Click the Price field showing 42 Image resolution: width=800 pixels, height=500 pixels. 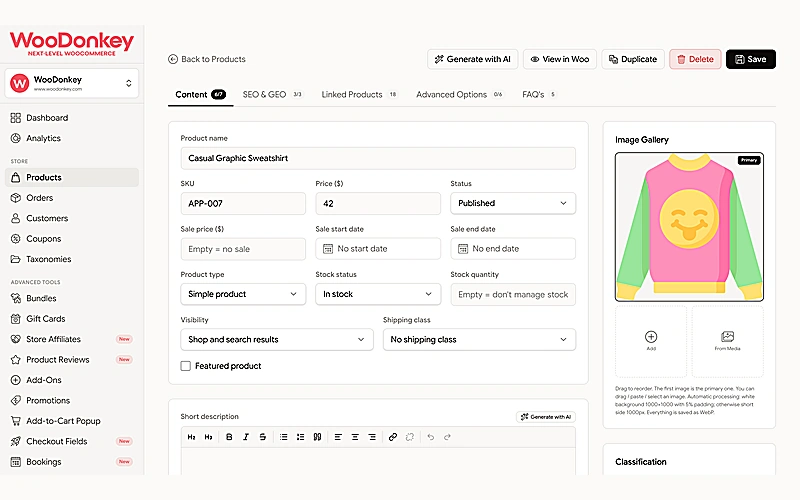coord(378,204)
